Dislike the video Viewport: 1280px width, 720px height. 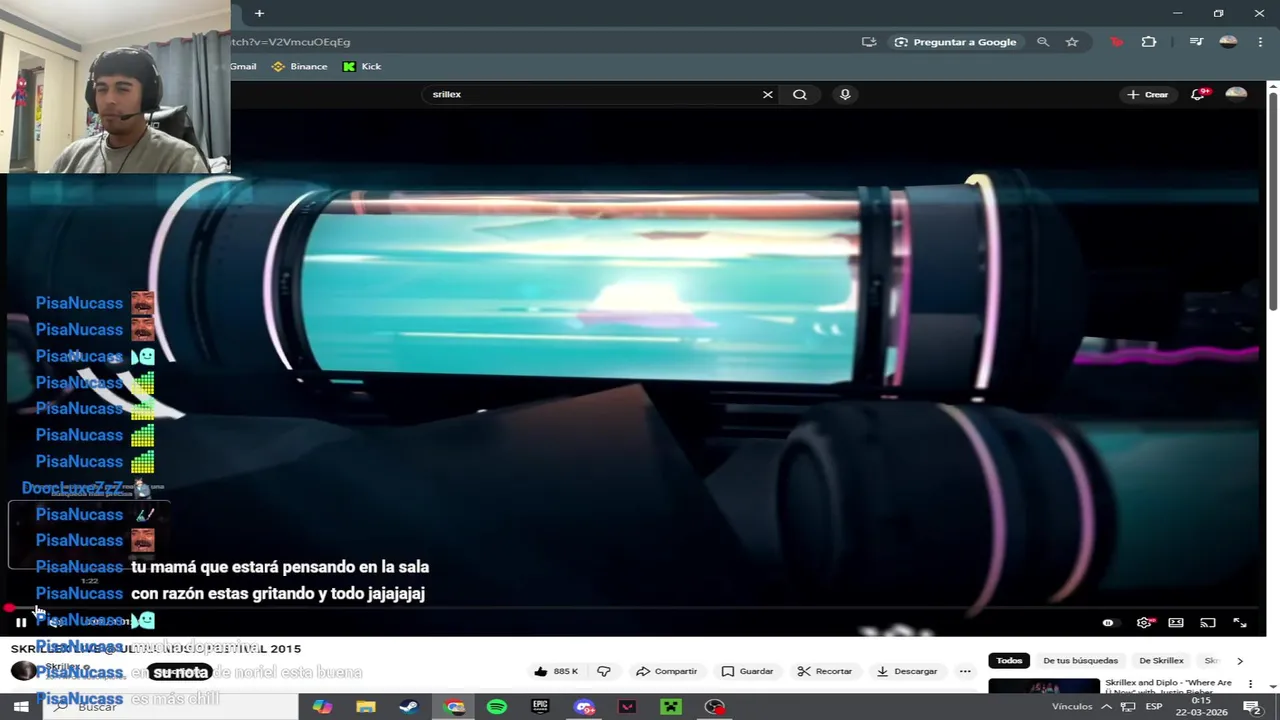[604, 671]
